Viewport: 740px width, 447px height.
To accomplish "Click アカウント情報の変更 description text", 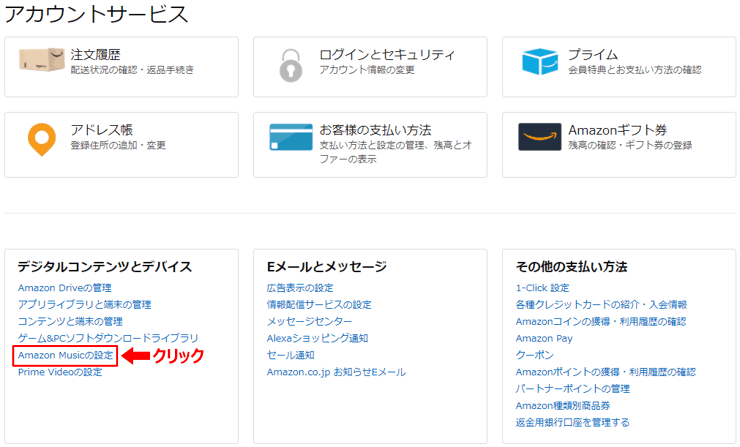I will point(367,70).
